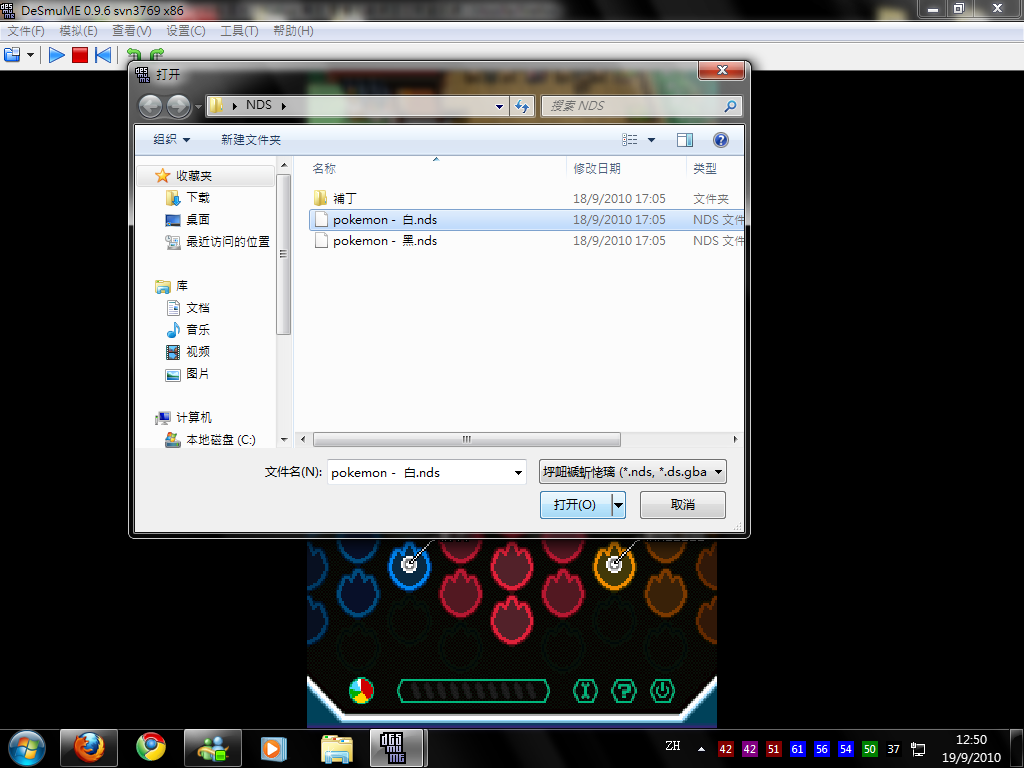Viewport: 1024px width, 768px height.
Task: Open the filename history dropdown arrow
Action: [x=518, y=472]
